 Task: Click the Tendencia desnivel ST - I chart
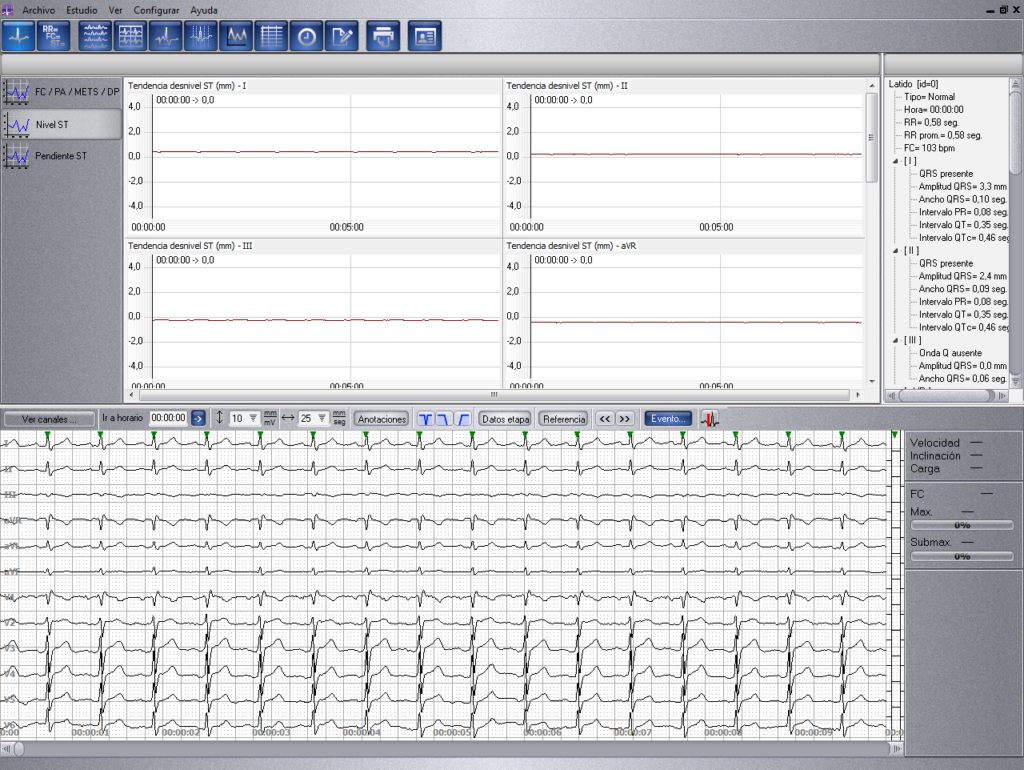click(313, 157)
